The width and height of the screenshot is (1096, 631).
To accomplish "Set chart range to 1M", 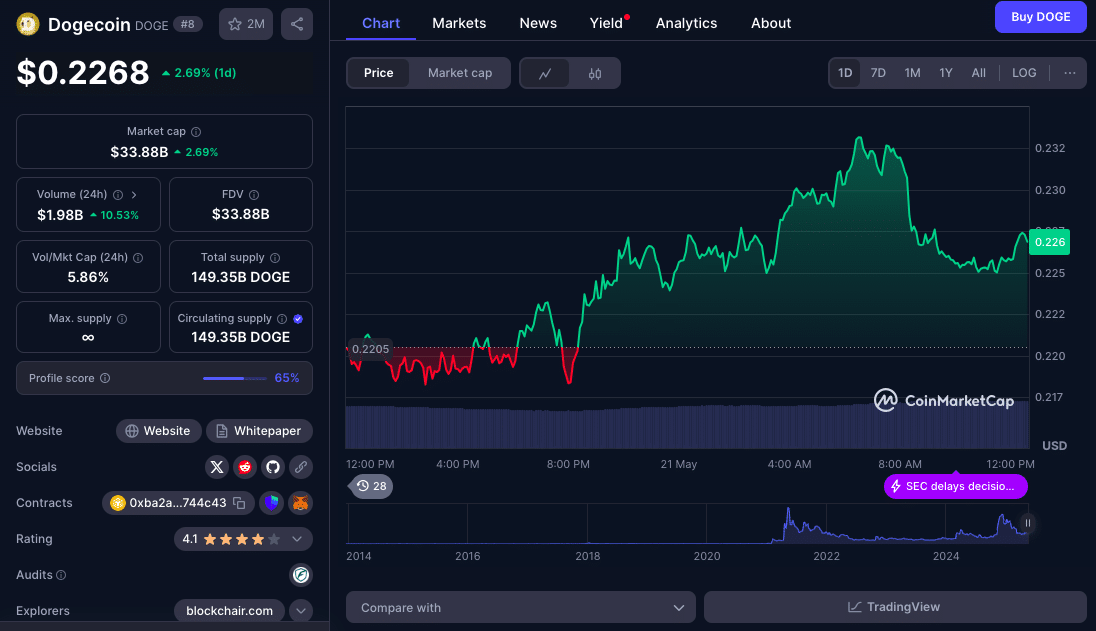I will (912, 73).
